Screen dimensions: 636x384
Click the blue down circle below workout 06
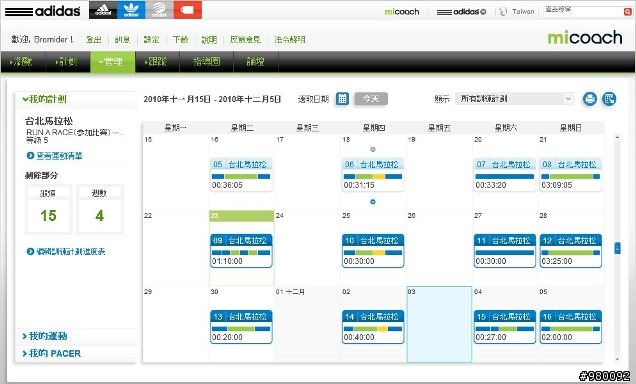coord(373,202)
